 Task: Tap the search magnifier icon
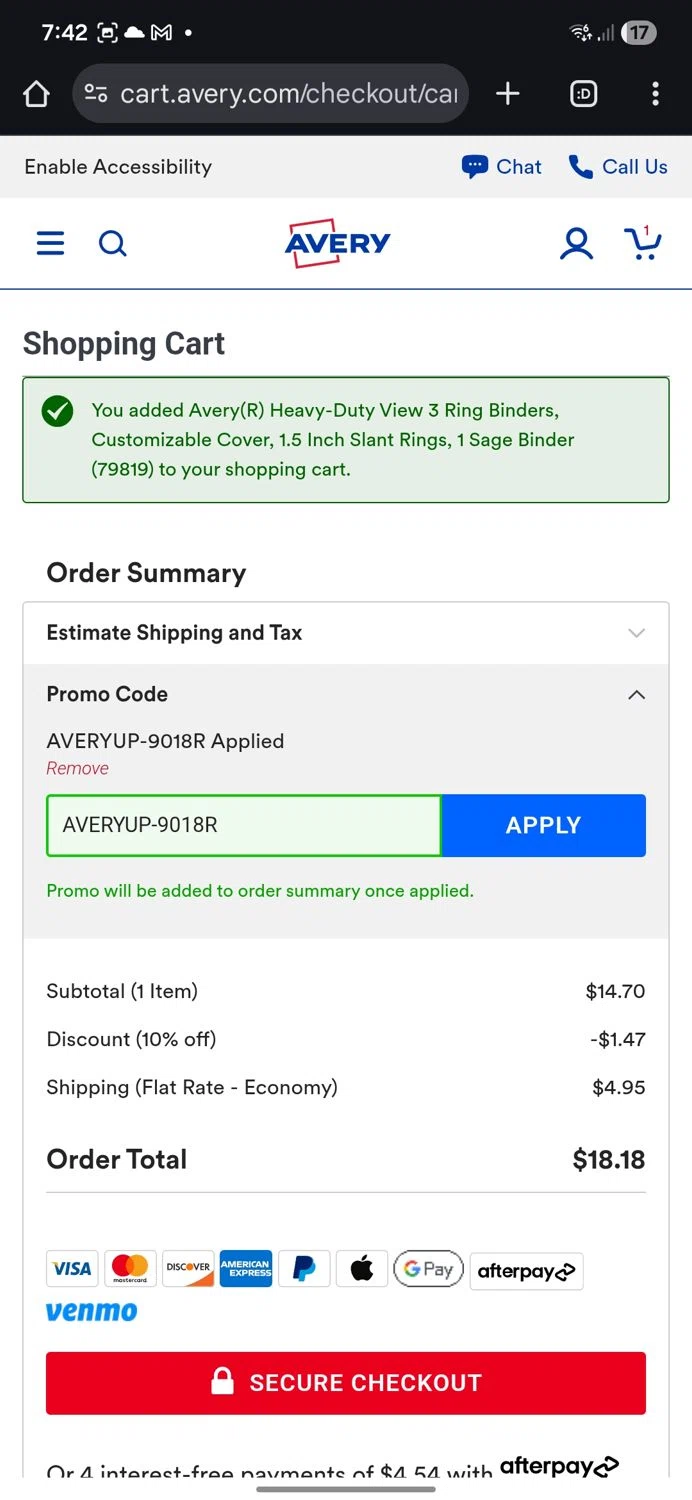click(113, 243)
